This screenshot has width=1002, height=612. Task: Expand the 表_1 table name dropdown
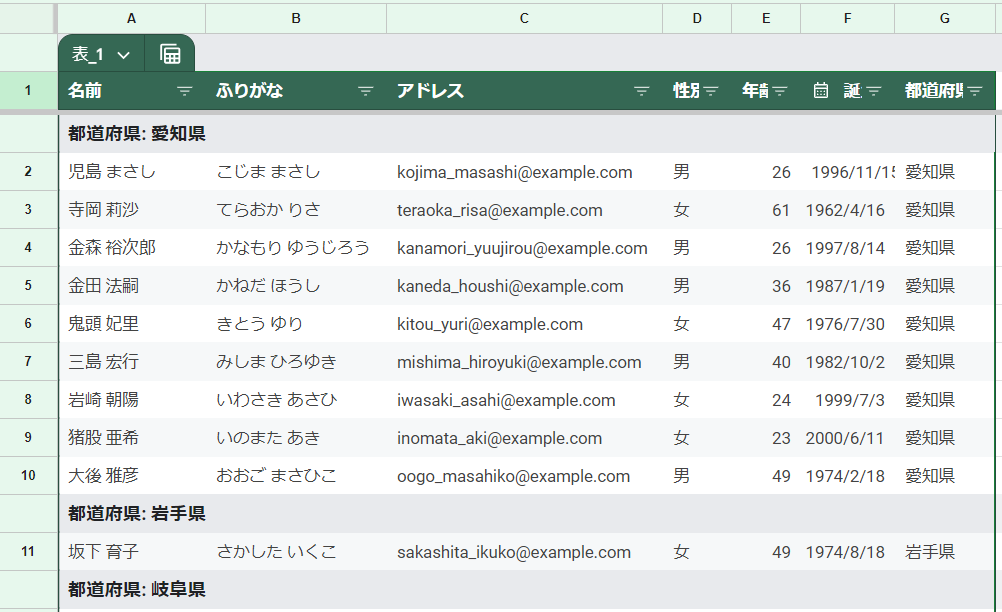124,54
